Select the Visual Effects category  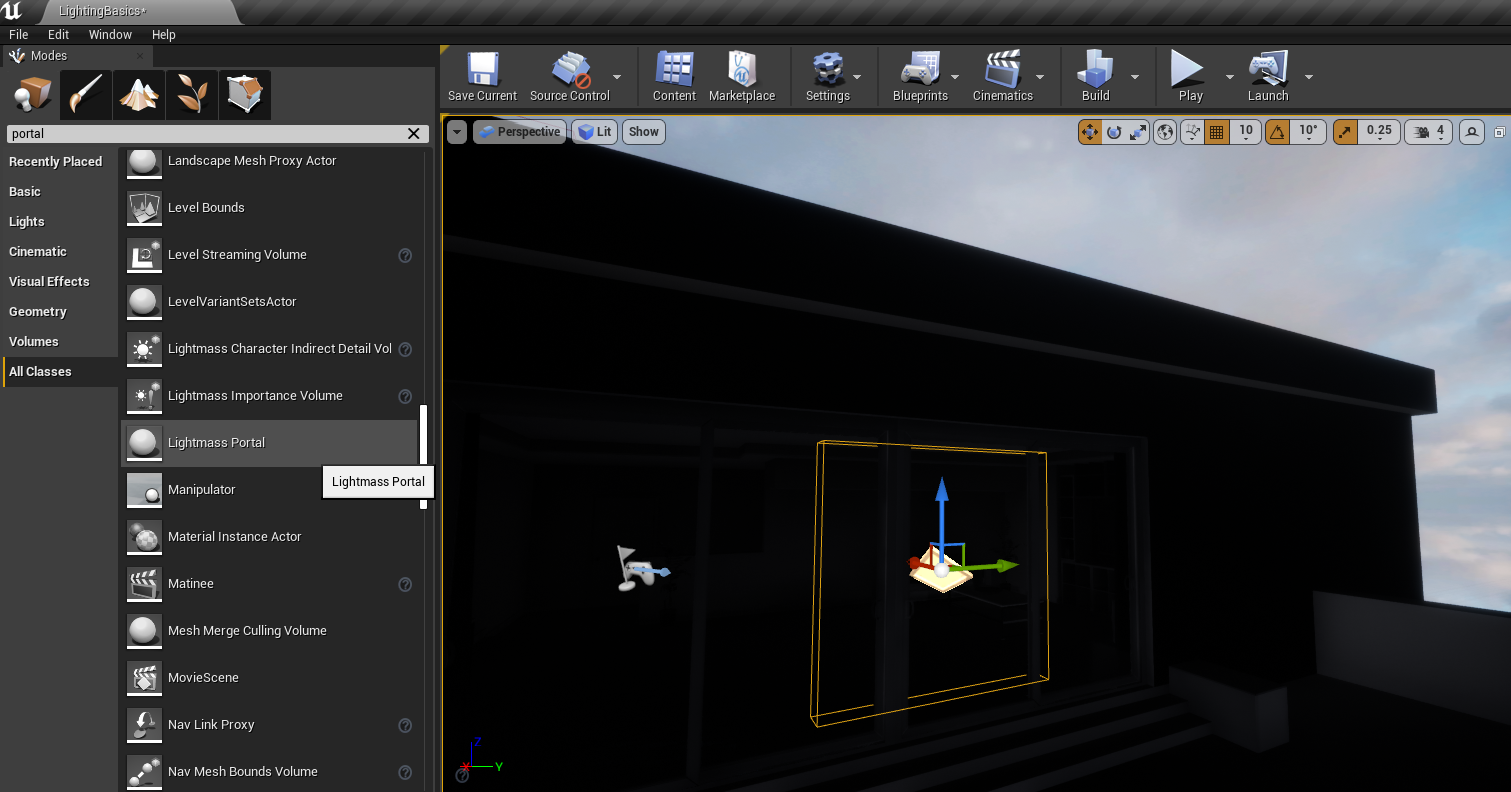point(59,281)
